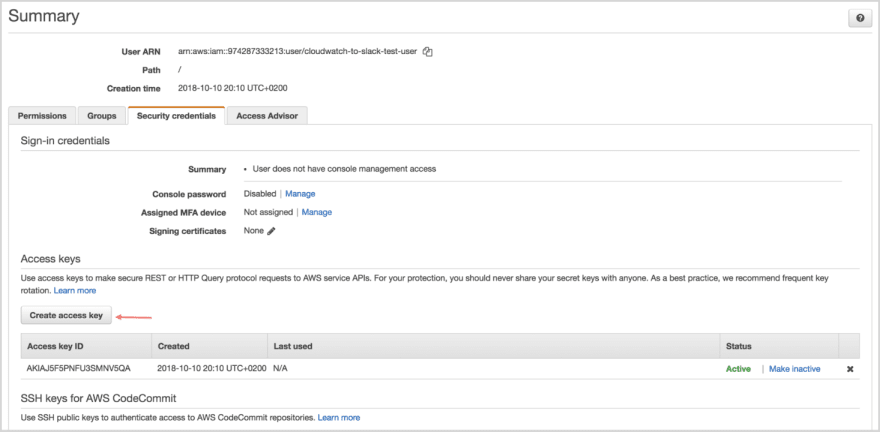Click Manage for Assigned MFA device
Screen dimensions: 880x432
317,212
